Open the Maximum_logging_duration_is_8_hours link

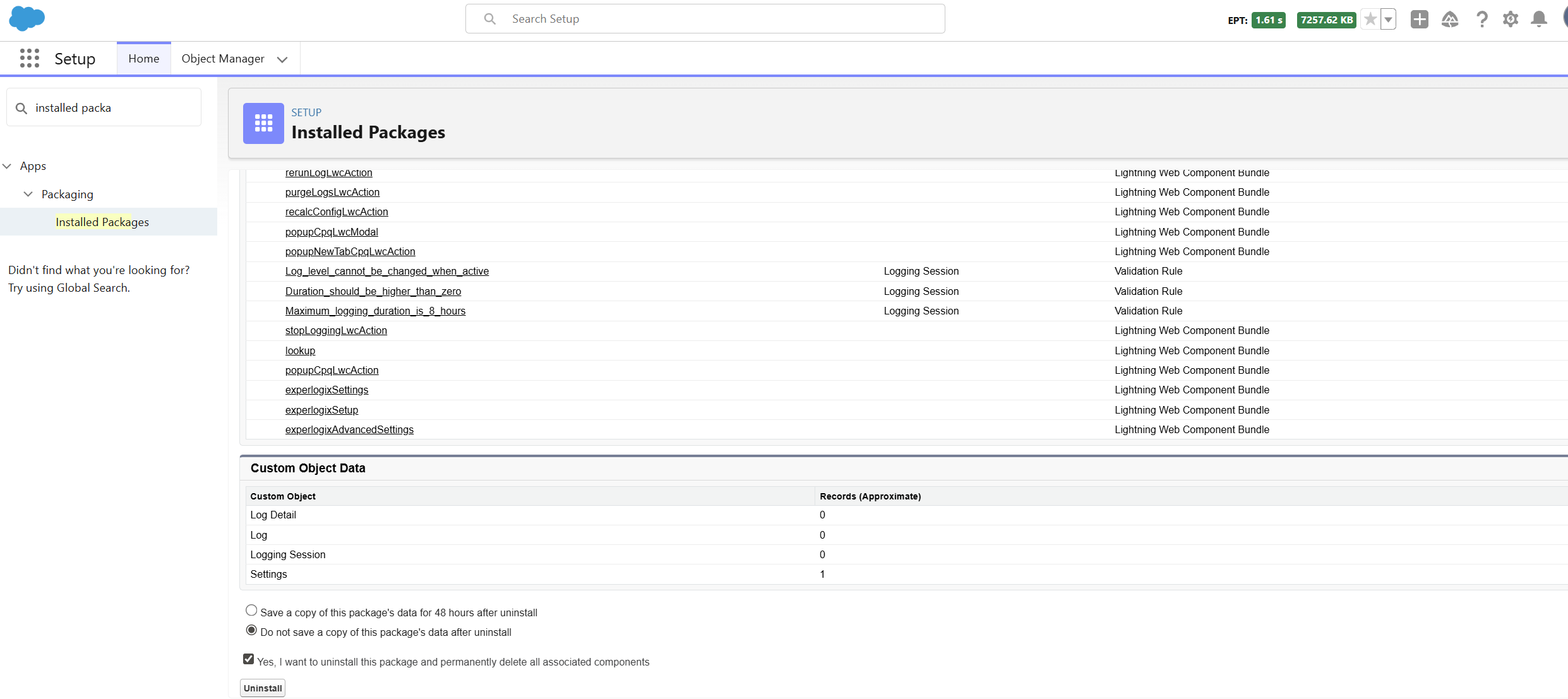pos(375,311)
